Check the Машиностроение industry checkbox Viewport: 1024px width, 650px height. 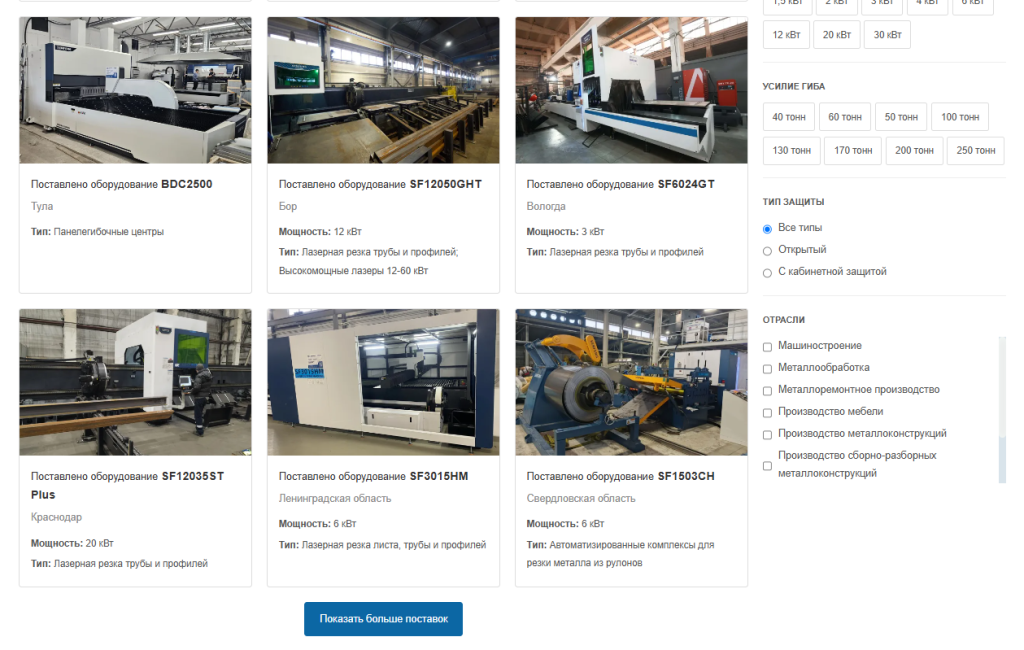pyautogui.click(x=767, y=347)
